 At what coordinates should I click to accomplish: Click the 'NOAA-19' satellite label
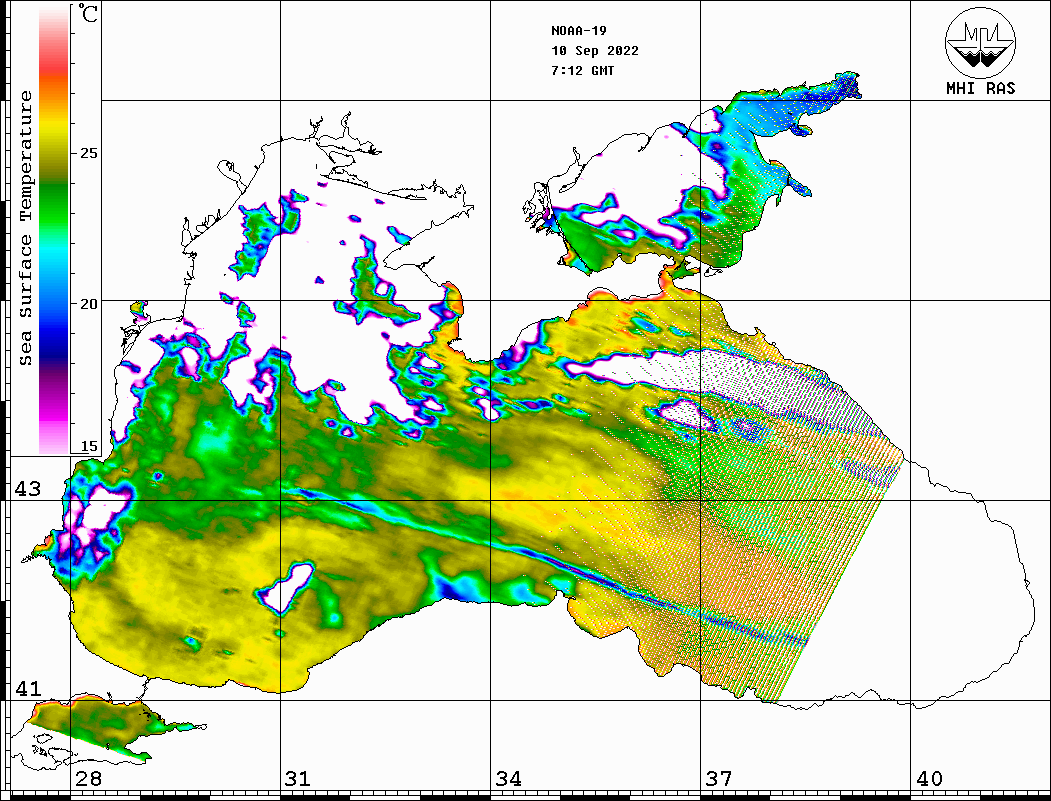(x=578, y=31)
